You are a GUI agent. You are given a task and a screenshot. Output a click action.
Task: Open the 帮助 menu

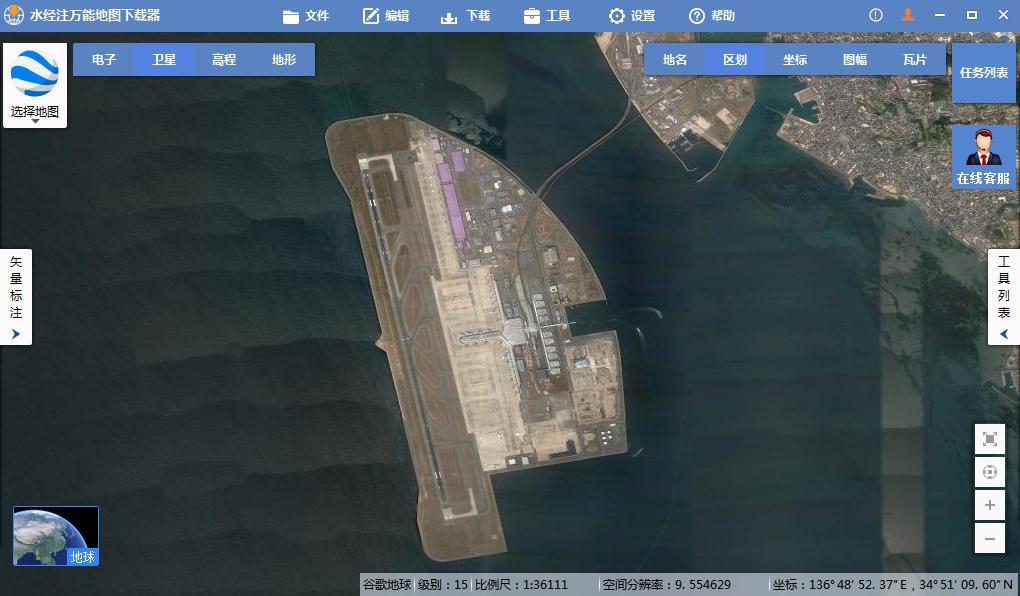(x=712, y=16)
